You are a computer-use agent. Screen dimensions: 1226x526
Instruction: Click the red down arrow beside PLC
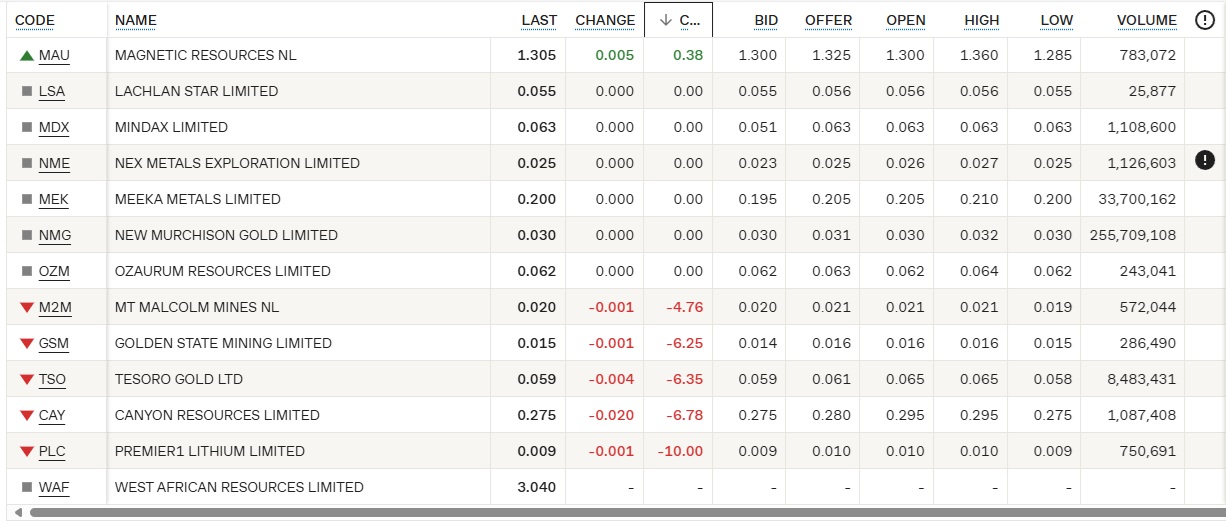[x=27, y=452]
